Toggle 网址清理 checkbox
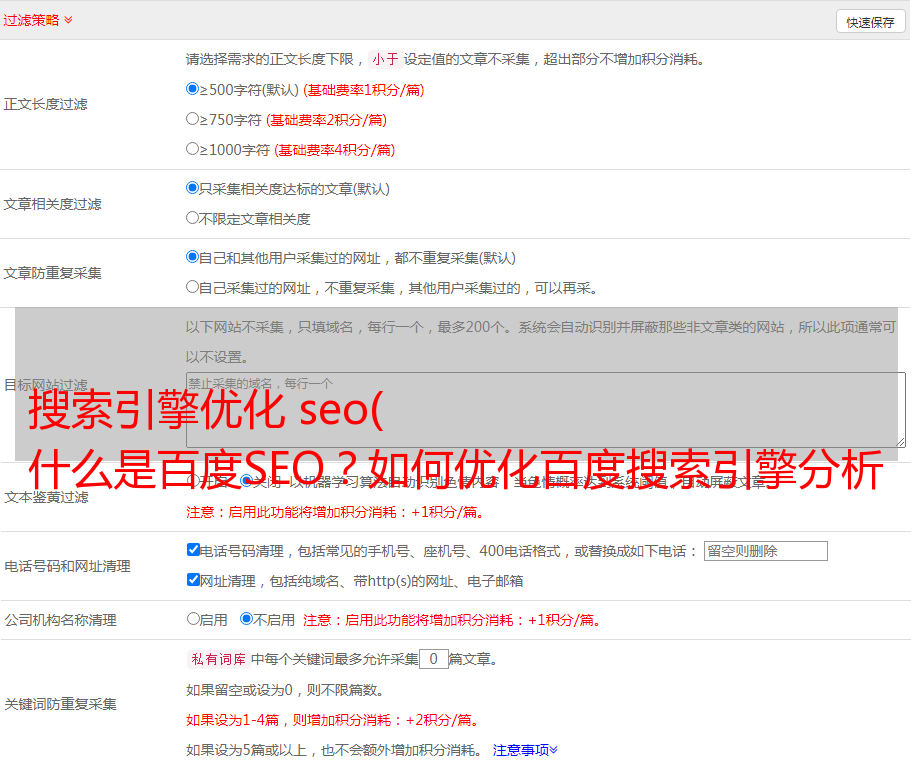Screen dimensions: 912x768 click(193, 579)
